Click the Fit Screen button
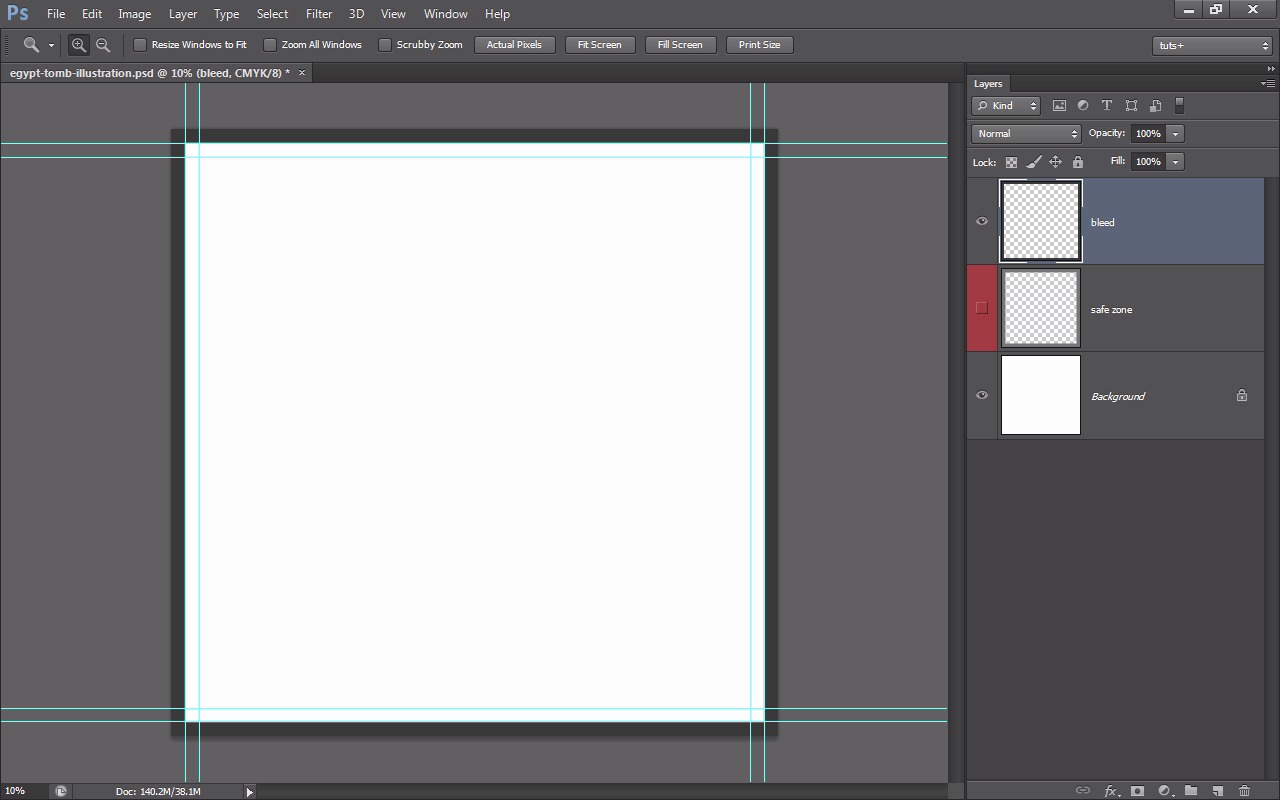 (x=600, y=45)
